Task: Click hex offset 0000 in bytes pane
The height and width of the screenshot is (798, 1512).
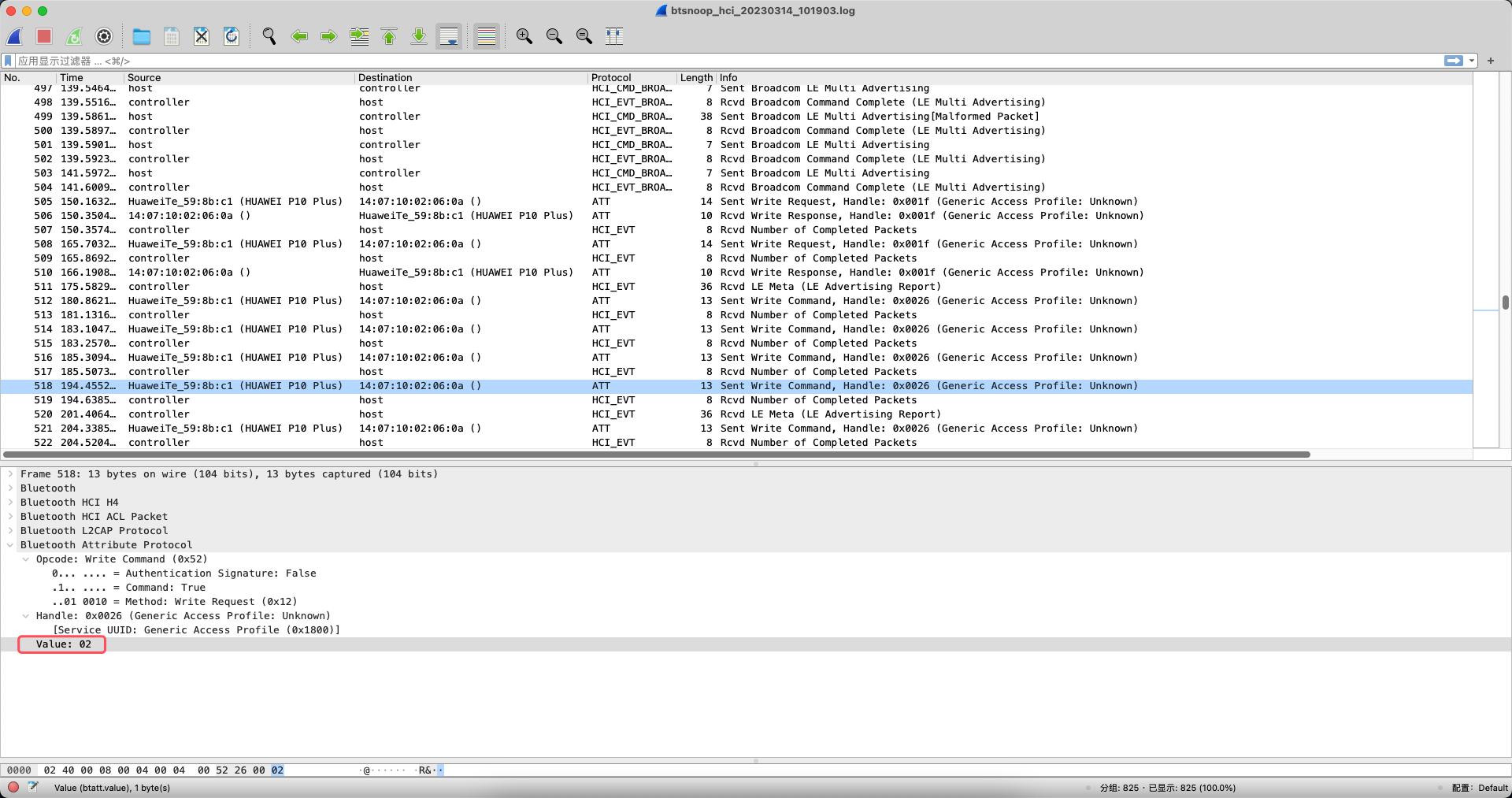Action: [x=19, y=770]
